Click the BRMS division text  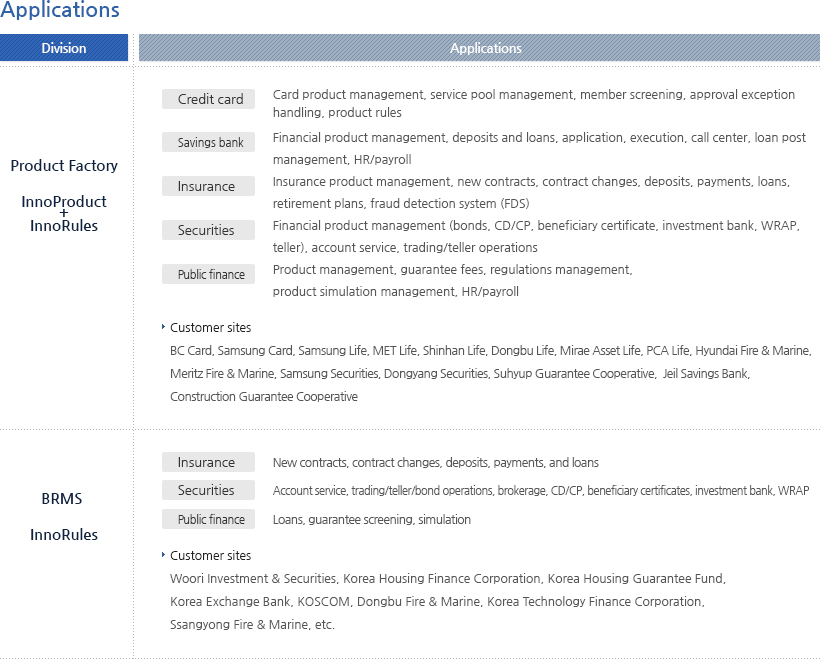pos(62,498)
